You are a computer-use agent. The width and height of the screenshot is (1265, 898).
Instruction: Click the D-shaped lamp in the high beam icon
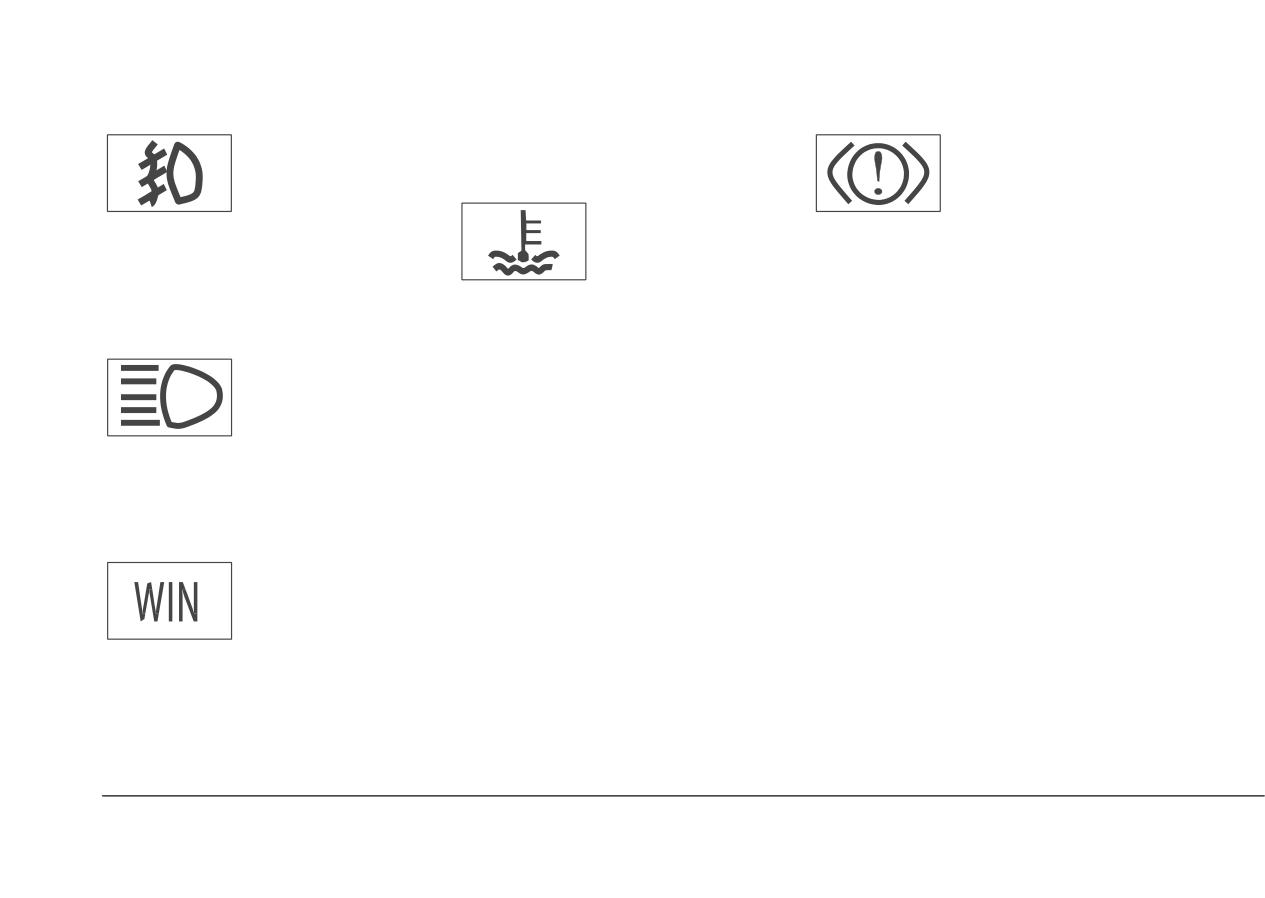tap(192, 398)
